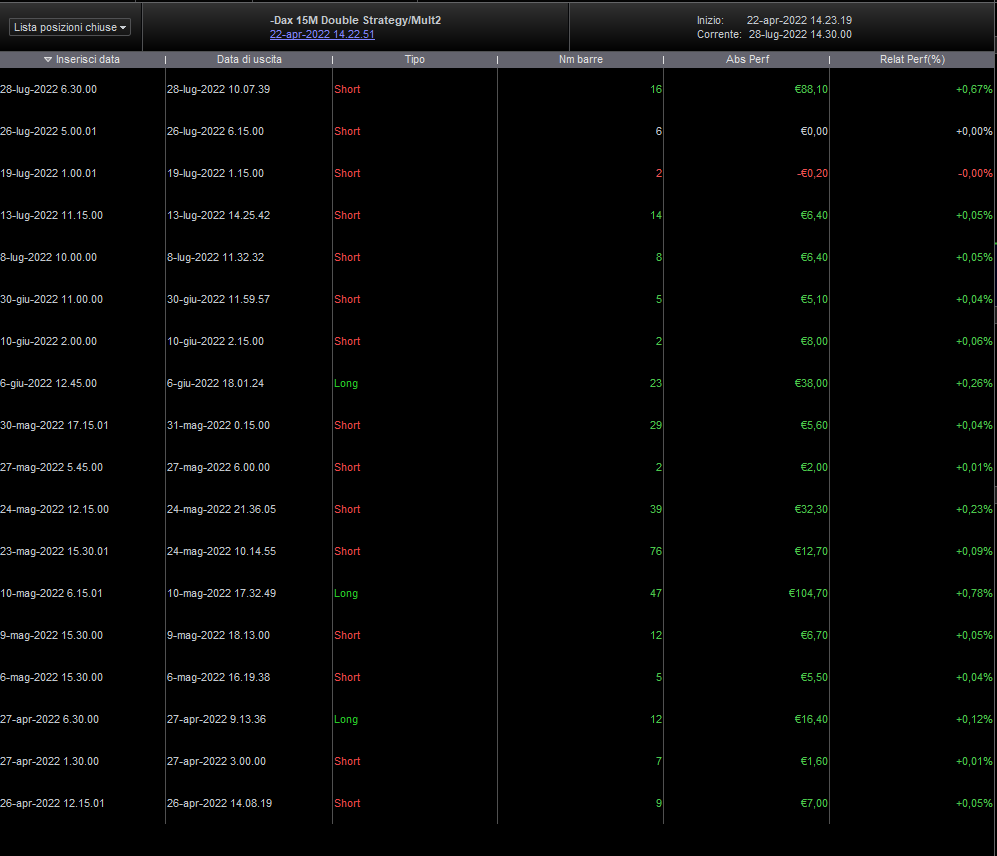
Task: Sort by 'Data di uscita' column header
Action: (x=249, y=59)
